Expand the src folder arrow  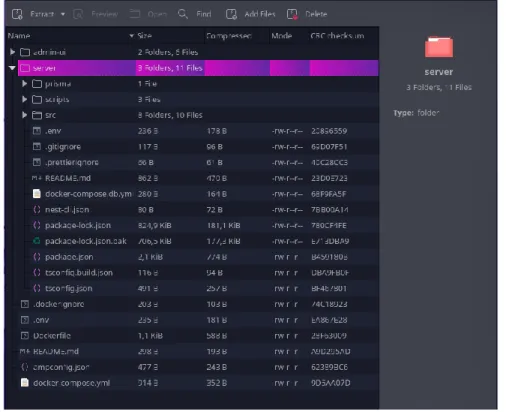(x=24, y=115)
